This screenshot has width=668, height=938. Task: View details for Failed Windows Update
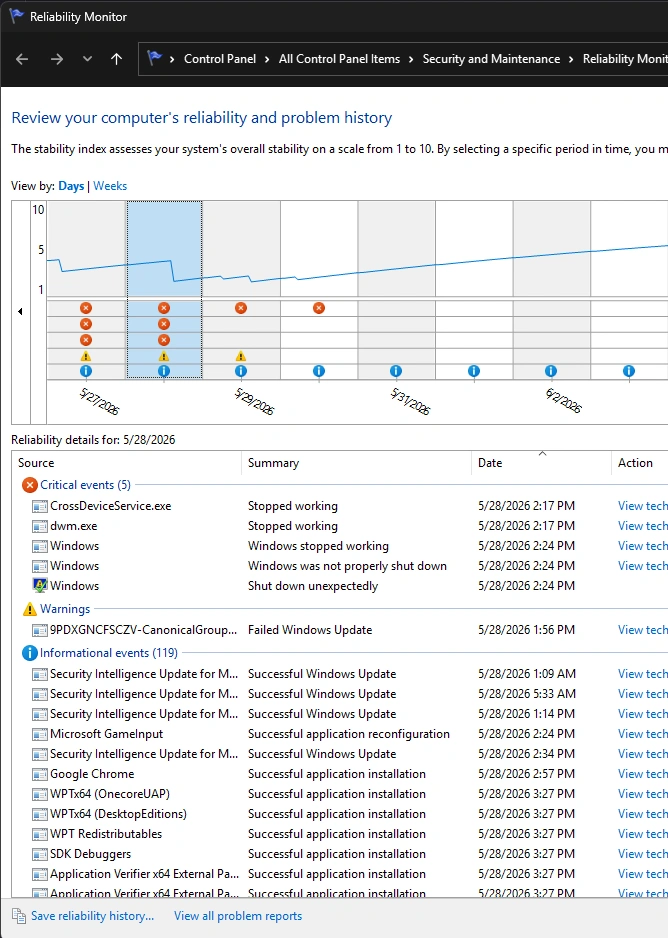(643, 630)
